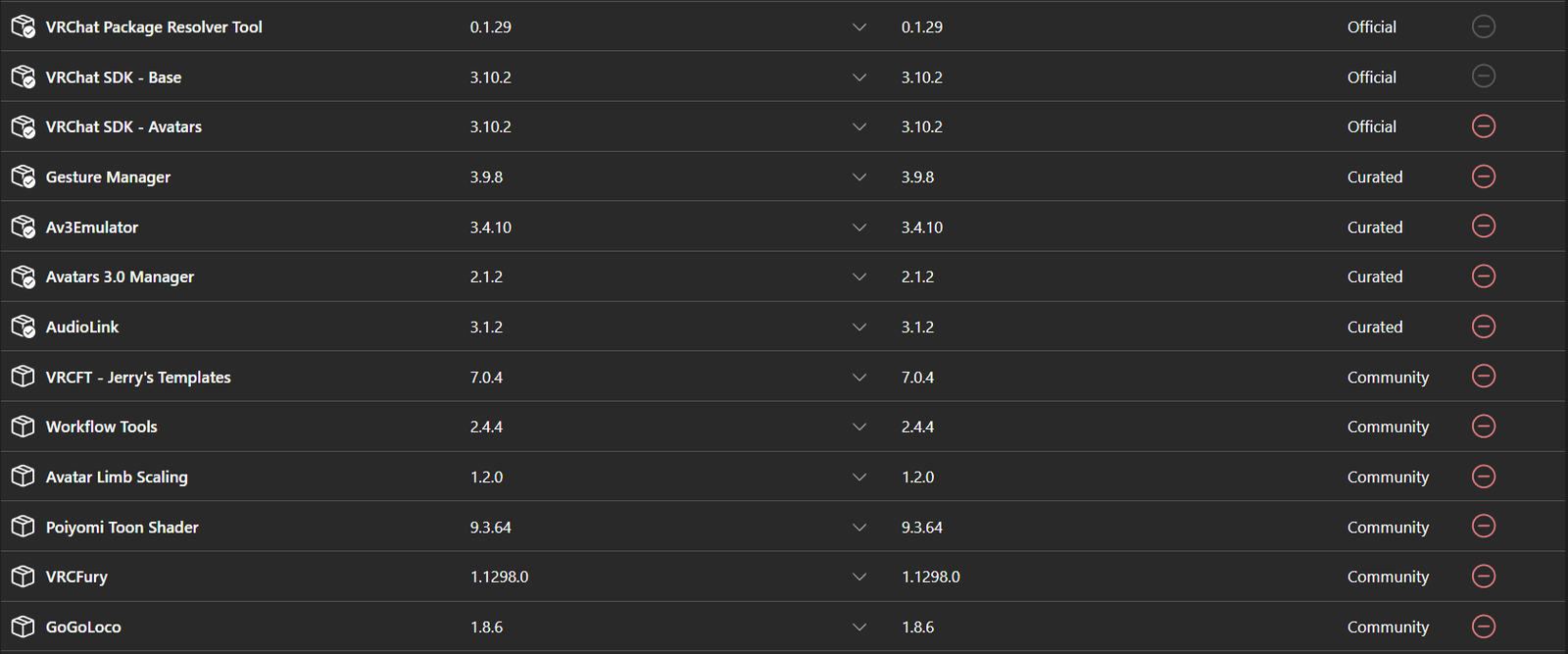Expand the AudioLink version selector
This screenshot has width=1568, height=654.
[859, 327]
